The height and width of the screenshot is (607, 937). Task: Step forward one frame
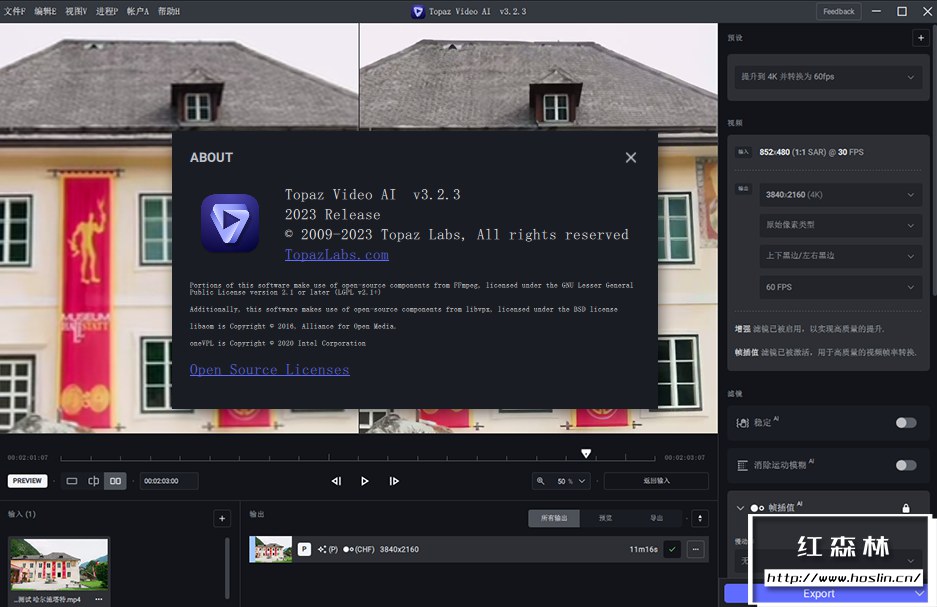394,481
